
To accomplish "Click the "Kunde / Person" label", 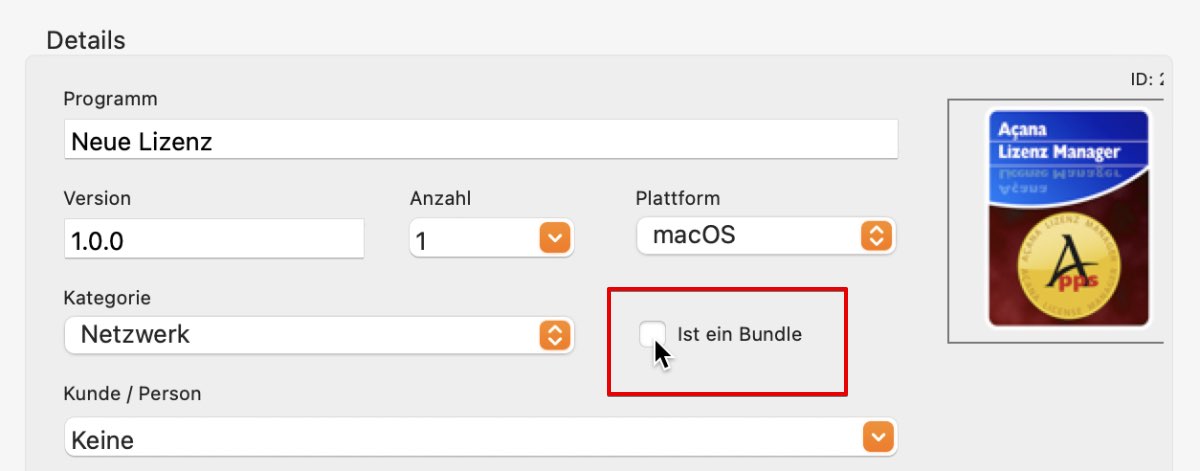I will [132, 393].
